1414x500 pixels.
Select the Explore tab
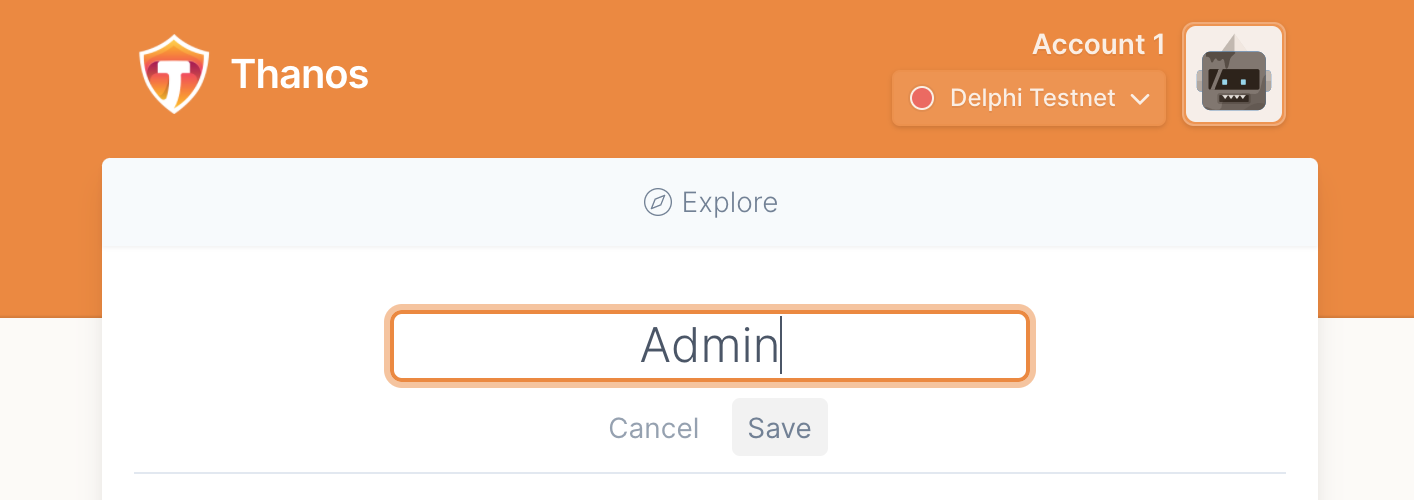click(710, 203)
